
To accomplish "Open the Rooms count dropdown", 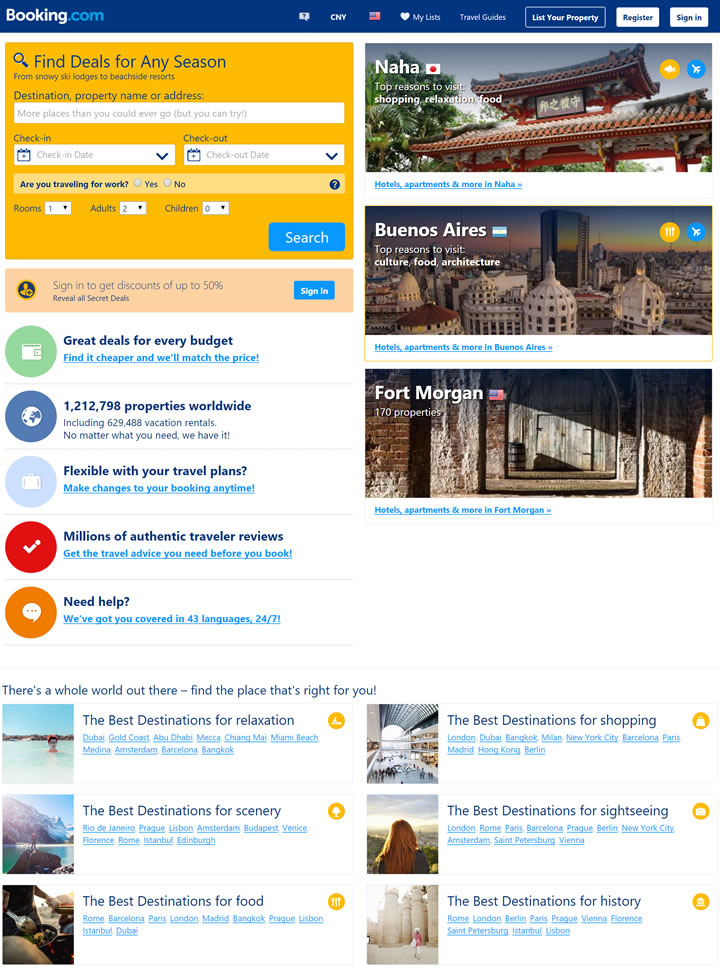I will coord(58,208).
